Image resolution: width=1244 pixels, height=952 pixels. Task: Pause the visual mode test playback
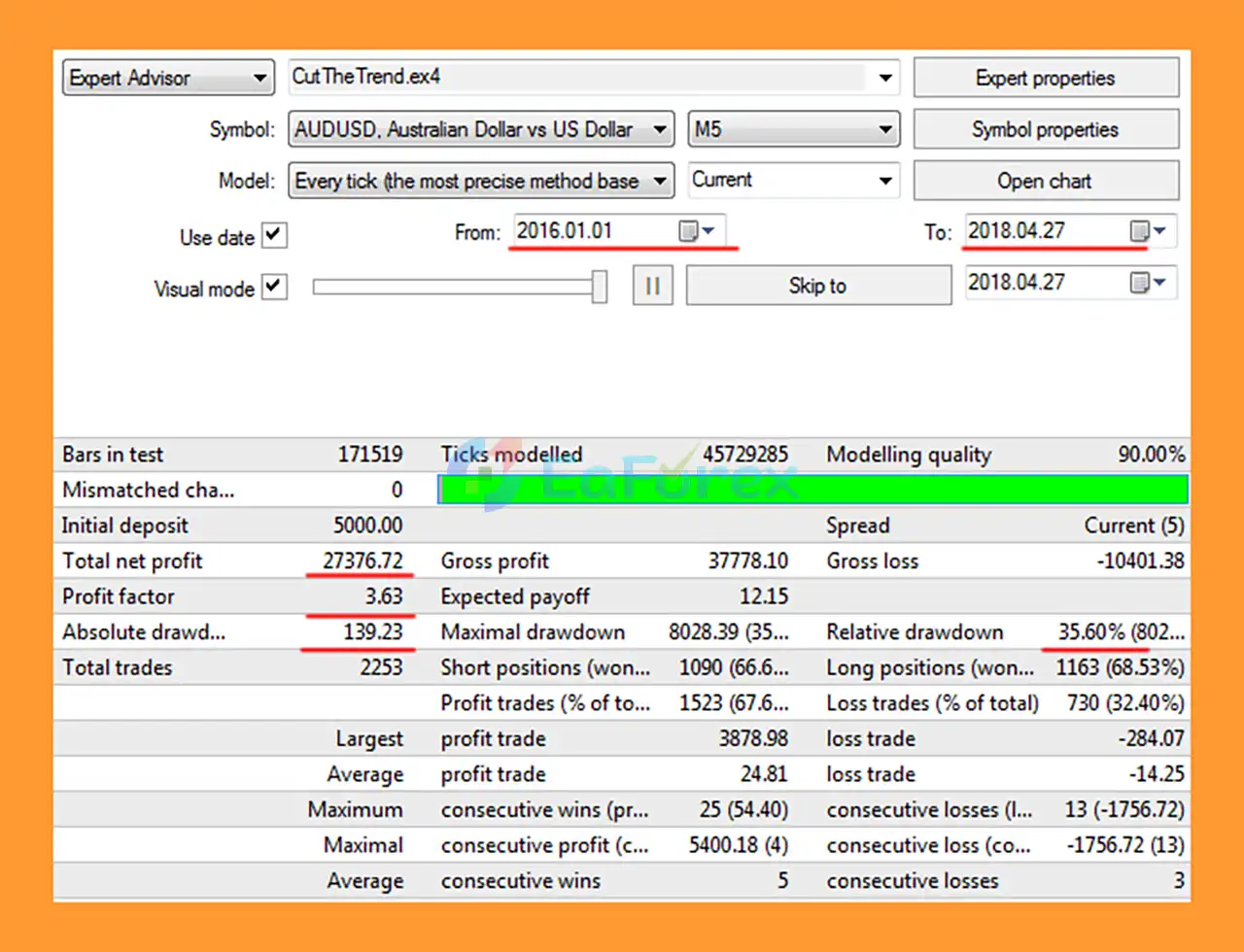pos(652,285)
